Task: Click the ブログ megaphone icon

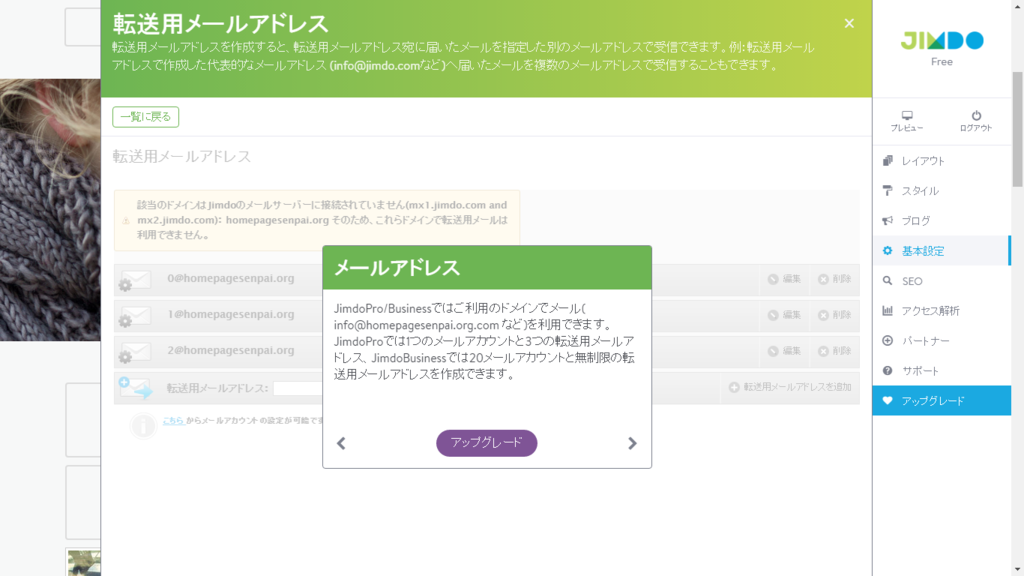Action: 888,221
